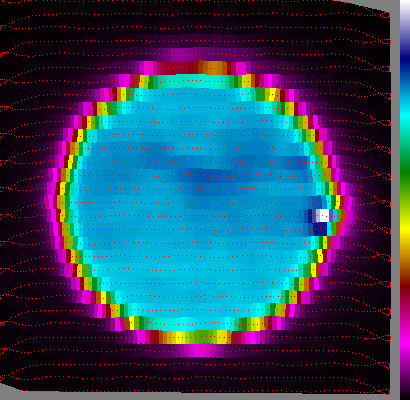
Task: Select the green band on the color scale bar
Action: [x=405, y=173]
